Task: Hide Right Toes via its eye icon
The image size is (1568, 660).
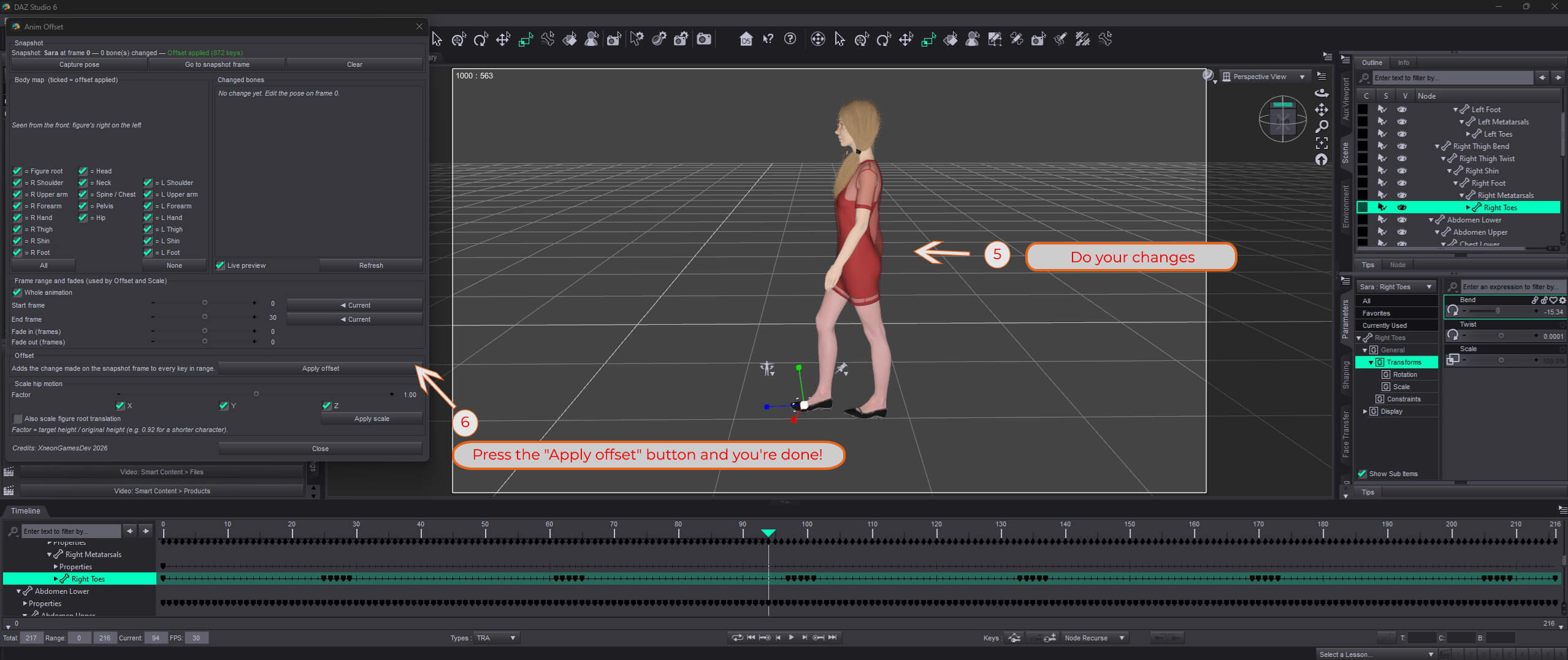Action: pyautogui.click(x=1402, y=207)
